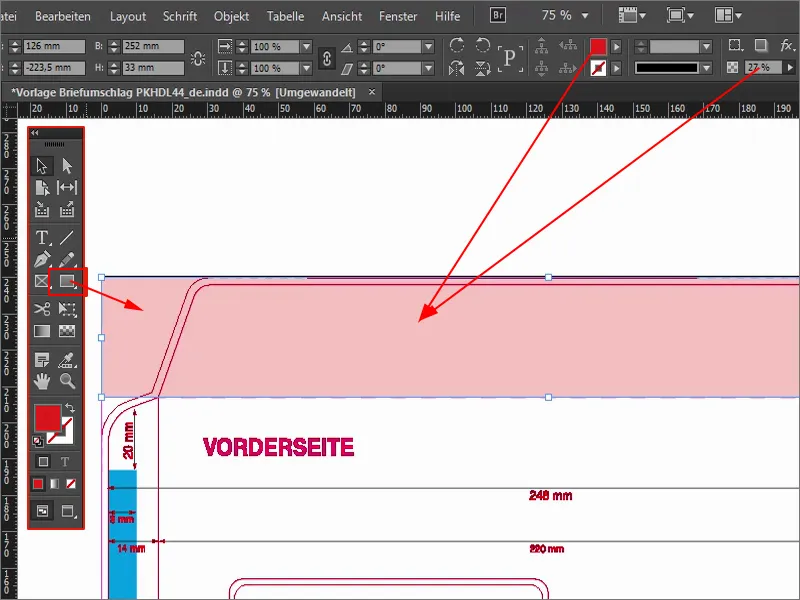Swap fill and stroke colors
This screenshot has height=600, width=800.
point(70,408)
